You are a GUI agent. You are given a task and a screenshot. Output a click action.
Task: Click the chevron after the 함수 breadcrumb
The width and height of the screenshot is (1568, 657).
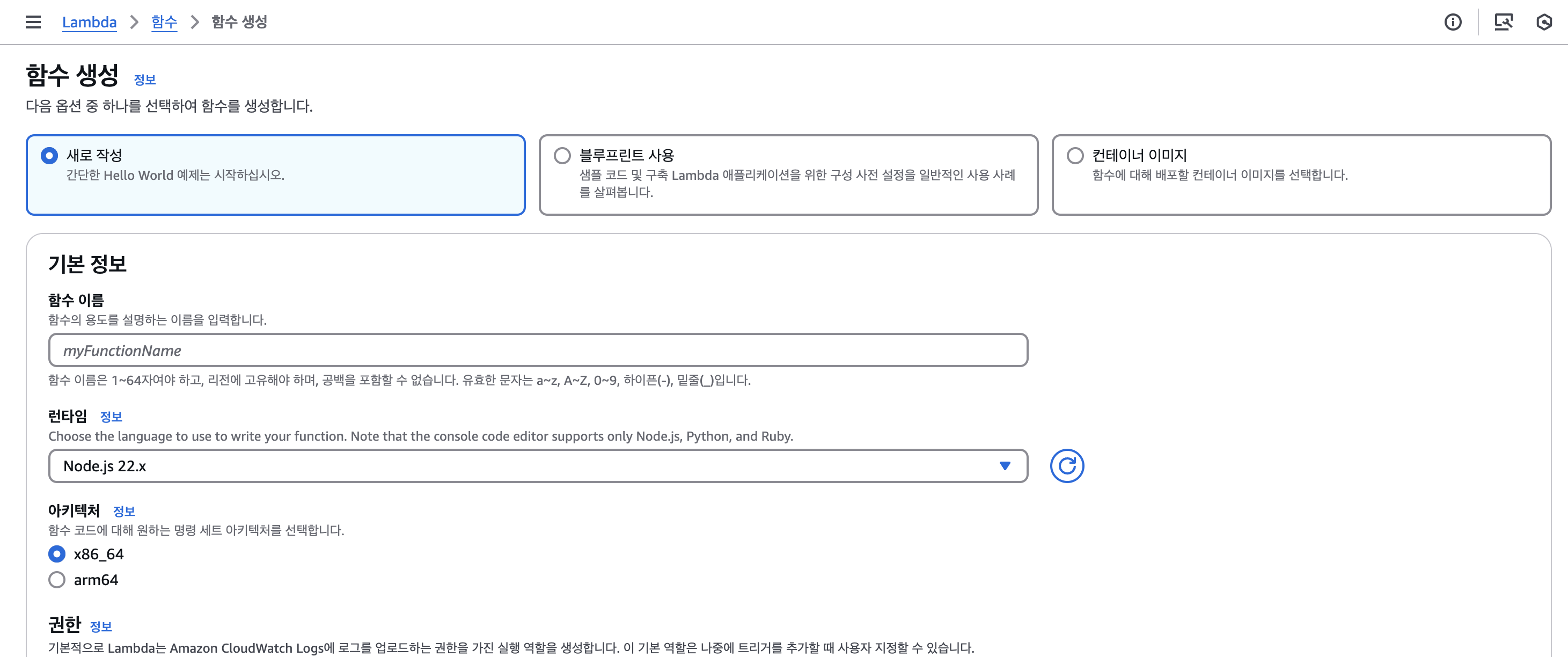pos(195,23)
